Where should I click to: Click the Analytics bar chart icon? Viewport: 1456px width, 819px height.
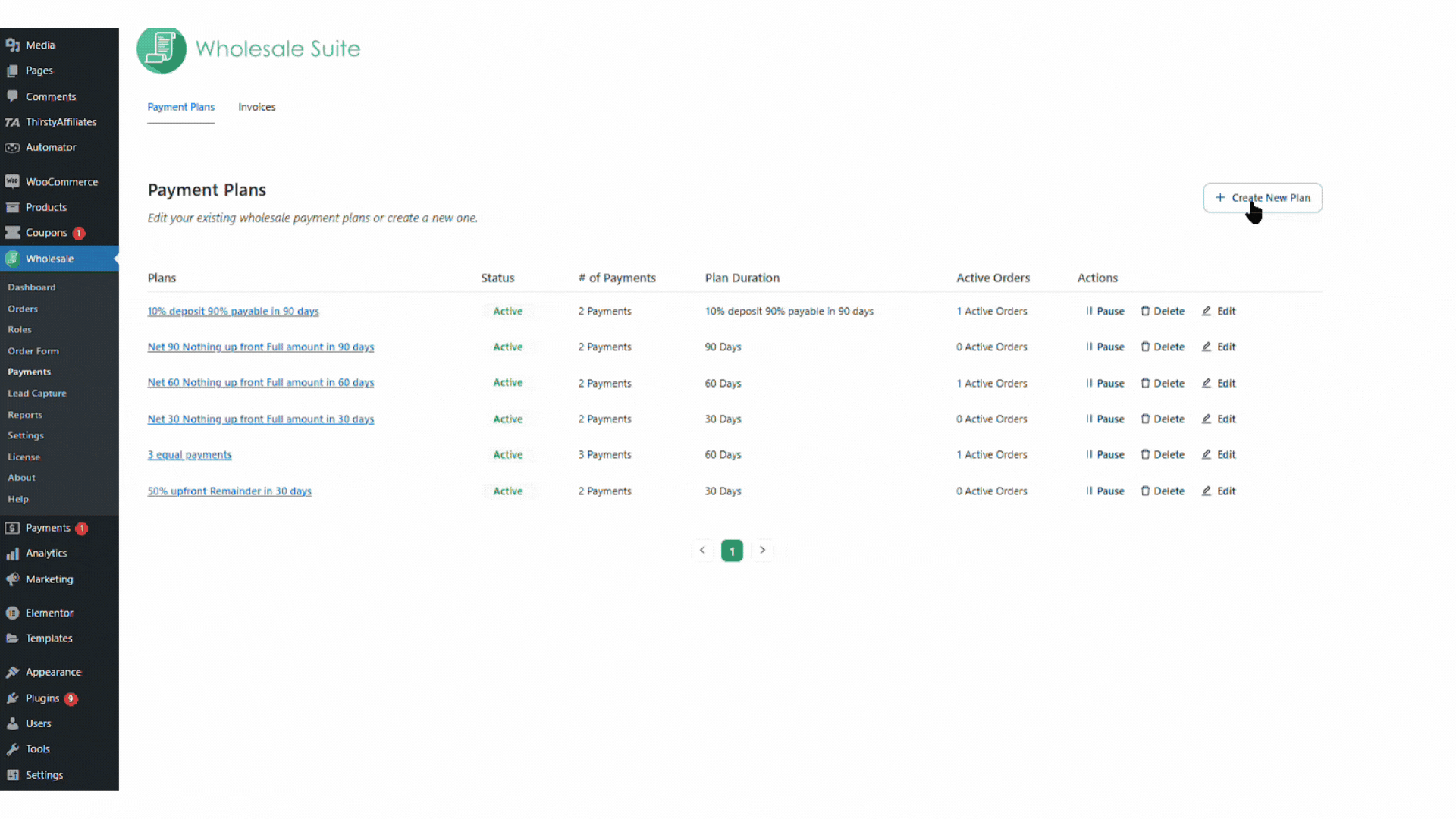[x=12, y=554]
